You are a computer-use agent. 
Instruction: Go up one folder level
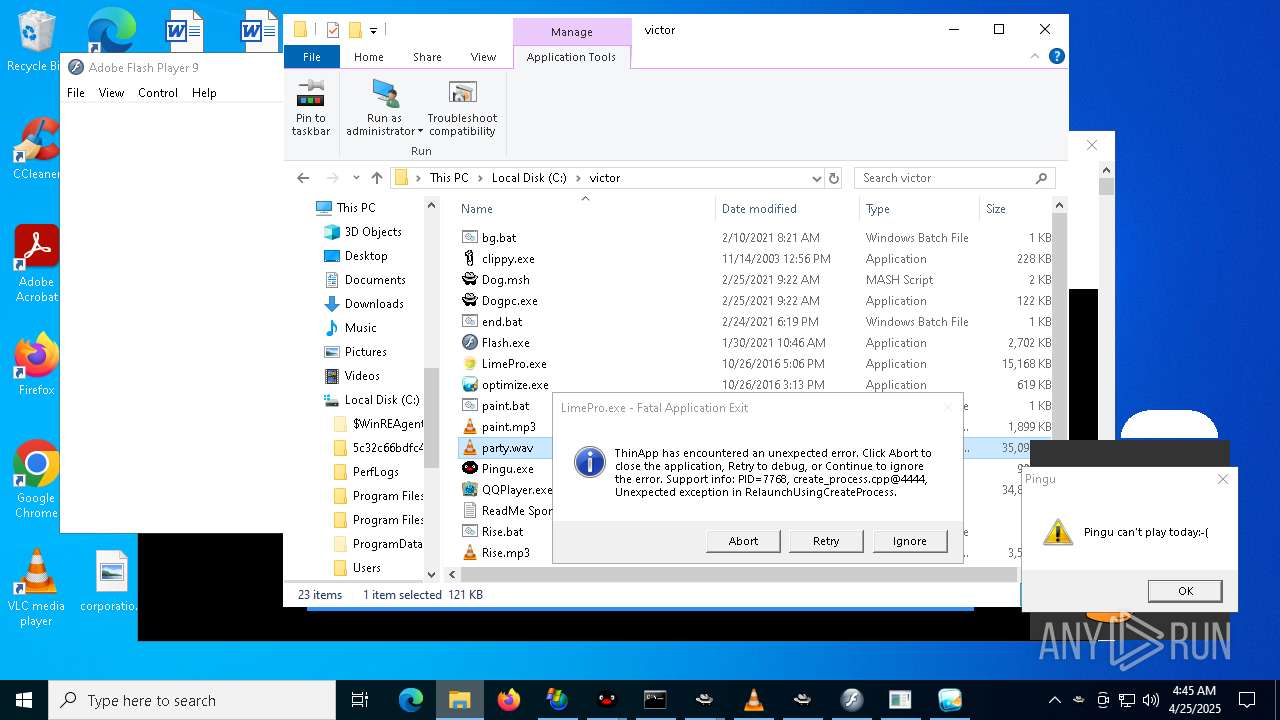(377, 178)
